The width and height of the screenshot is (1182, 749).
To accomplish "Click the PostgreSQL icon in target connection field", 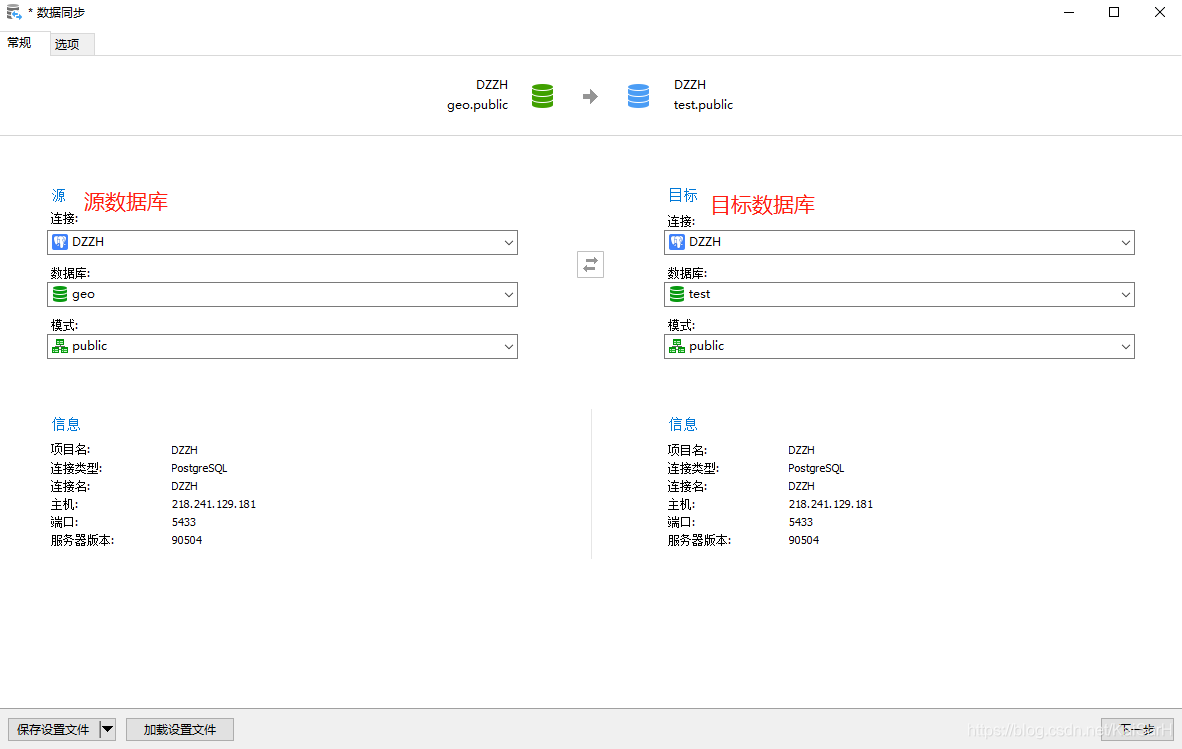I will (676, 241).
